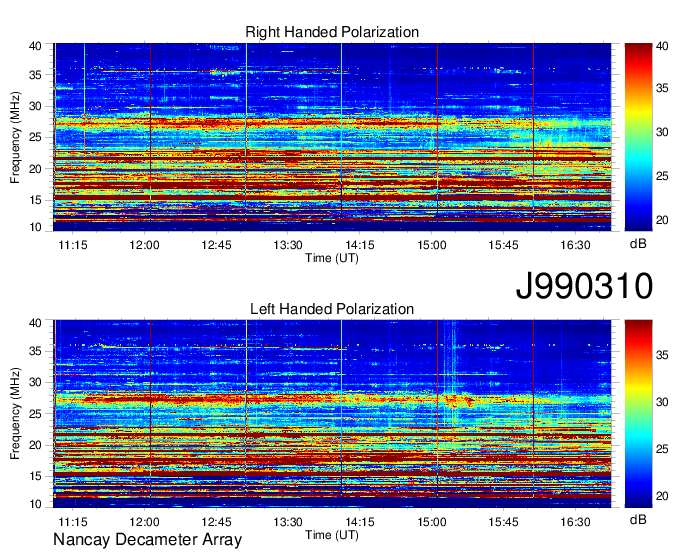
Task: Click "Frequency (MHz)" label of Left Handed plot
Action: pos(15,414)
